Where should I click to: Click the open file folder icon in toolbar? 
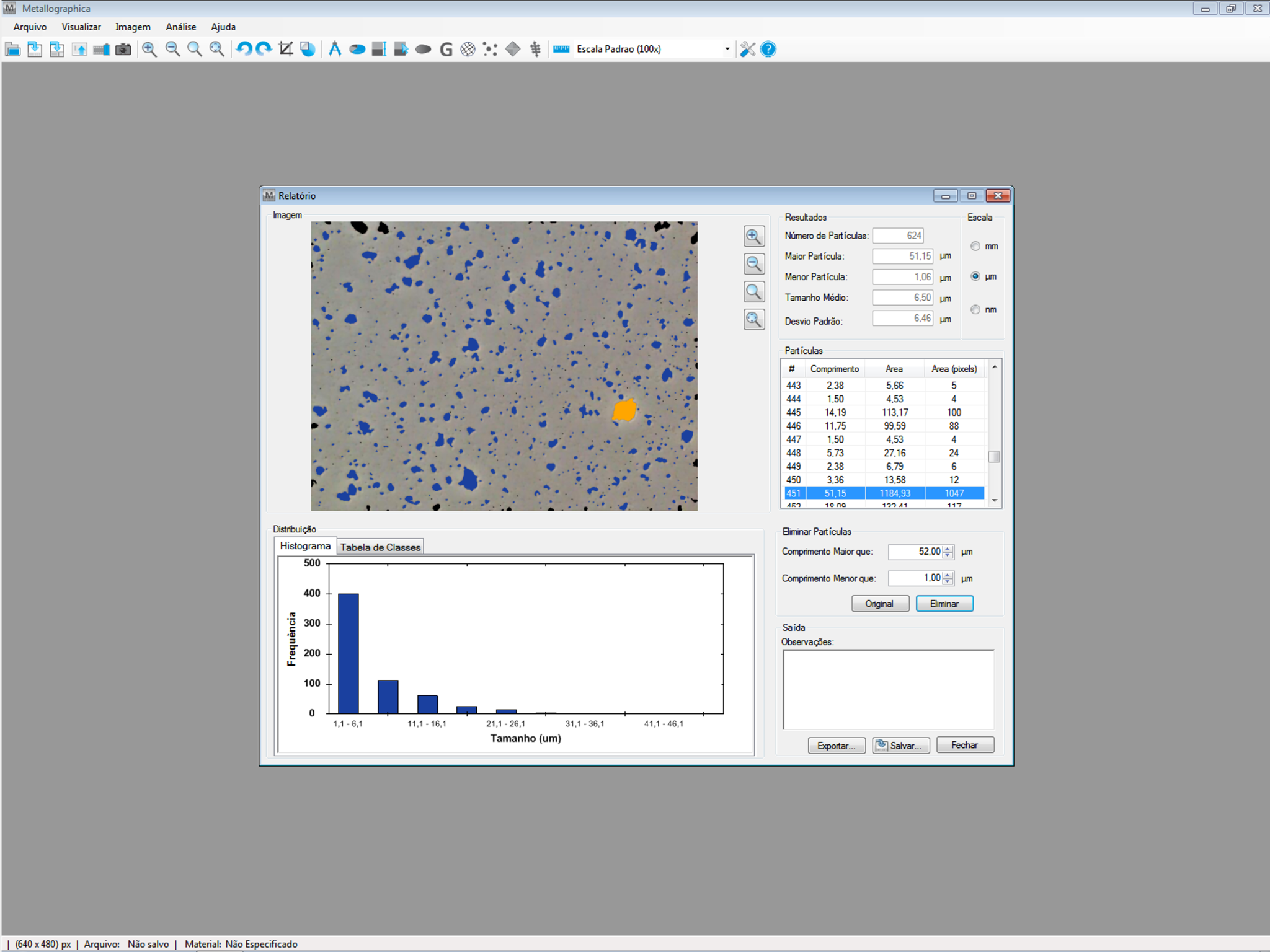tap(12, 49)
